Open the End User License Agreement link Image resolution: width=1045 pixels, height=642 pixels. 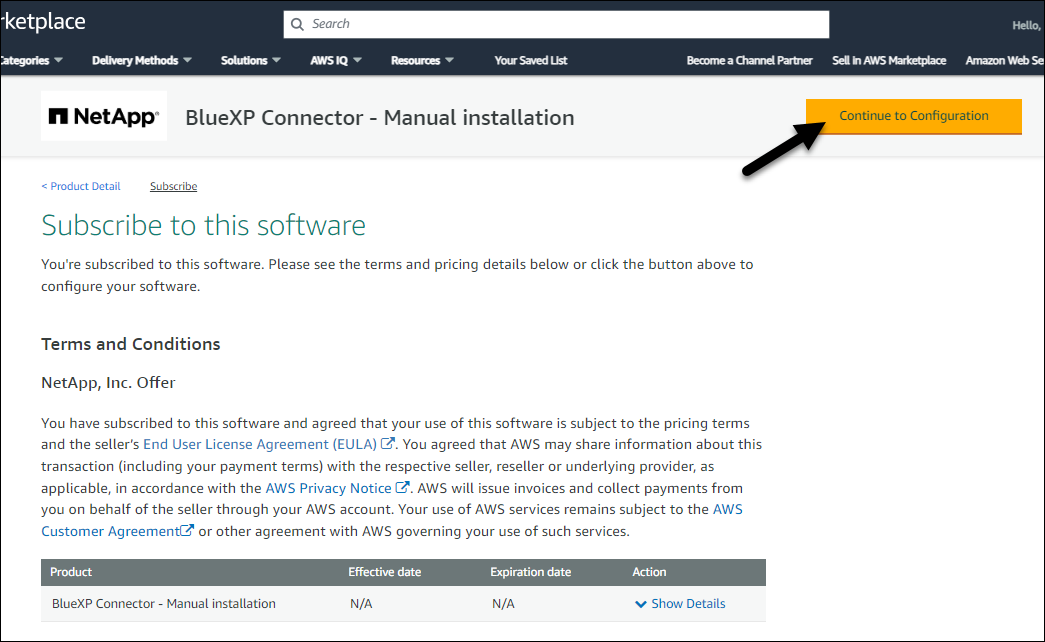coord(259,444)
